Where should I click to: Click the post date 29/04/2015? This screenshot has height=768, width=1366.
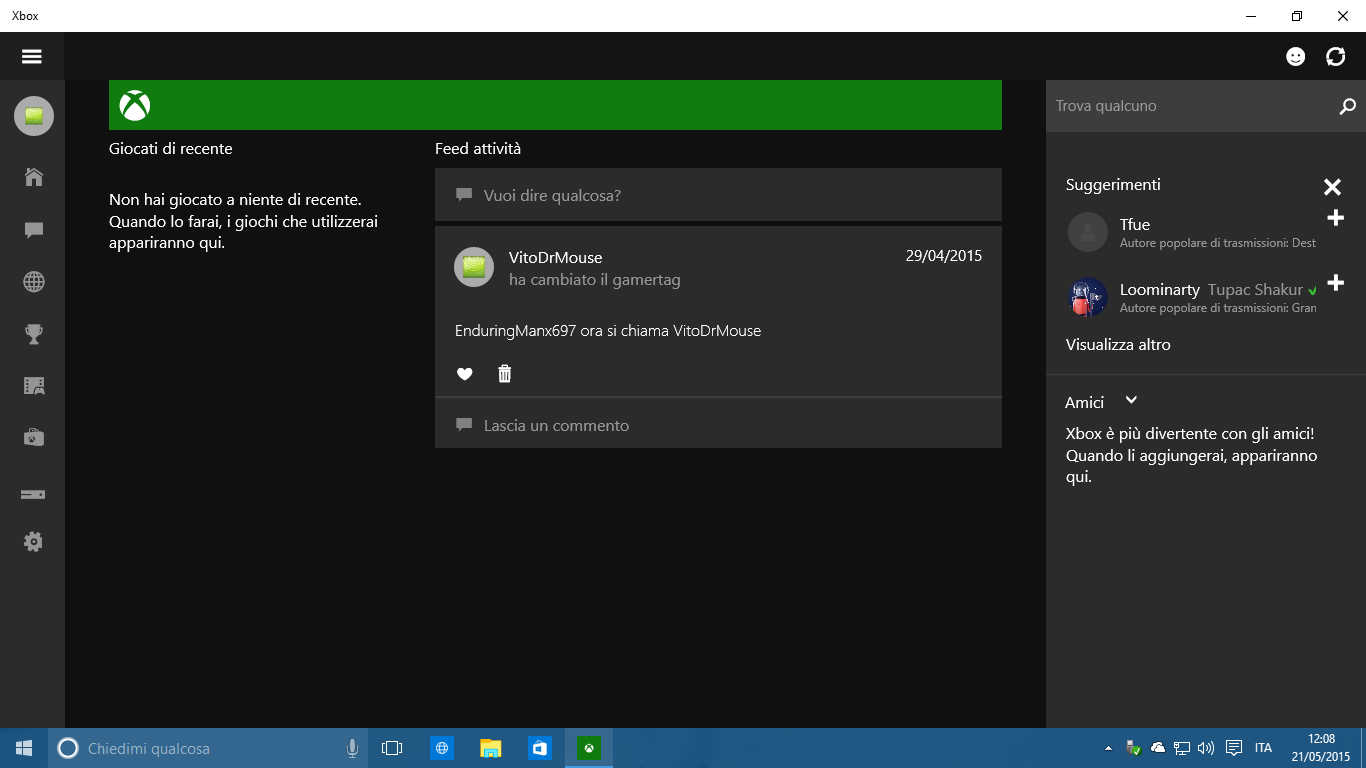944,256
